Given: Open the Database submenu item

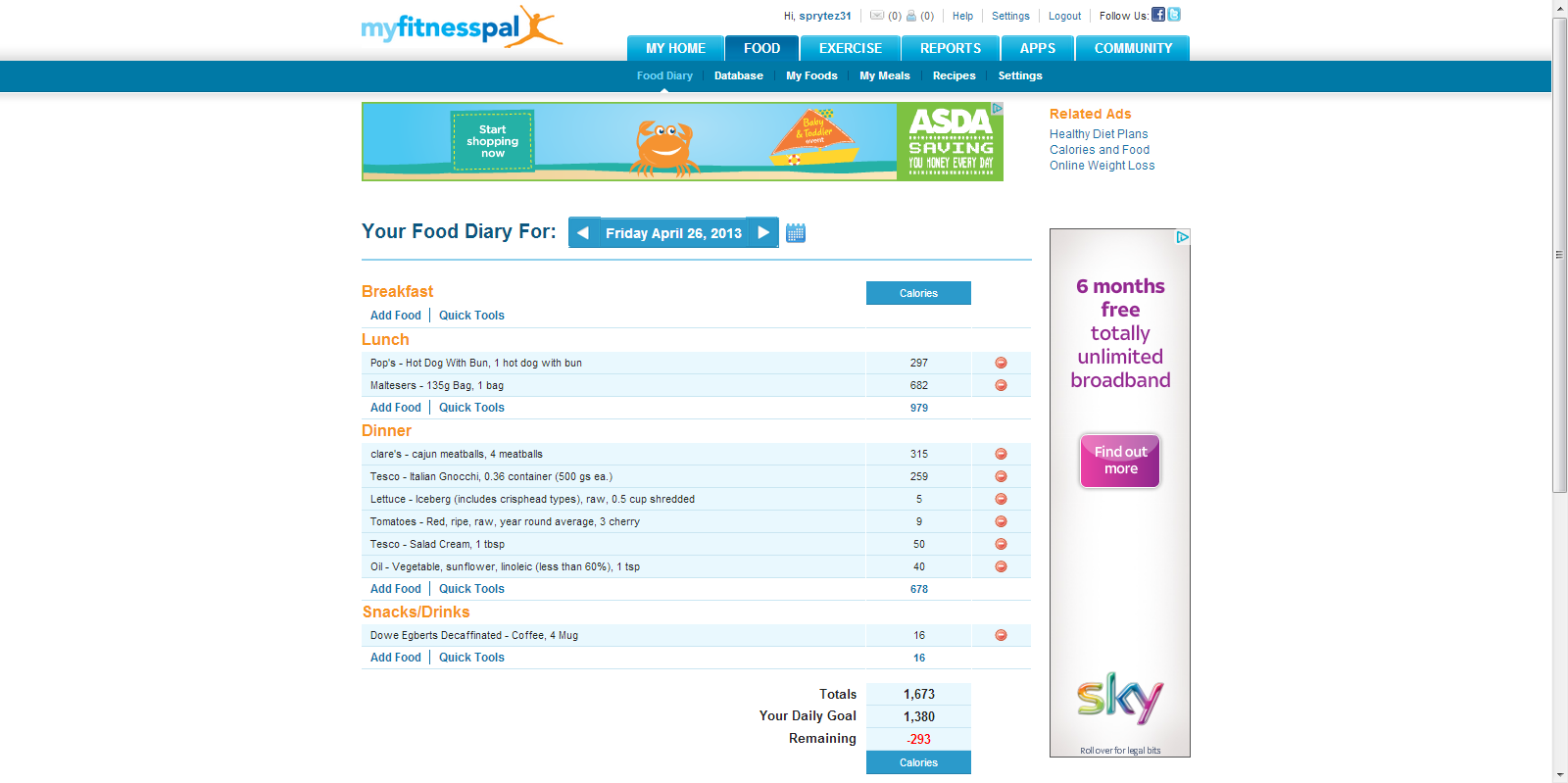Looking at the screenshot, I should (x=739, y=75).
